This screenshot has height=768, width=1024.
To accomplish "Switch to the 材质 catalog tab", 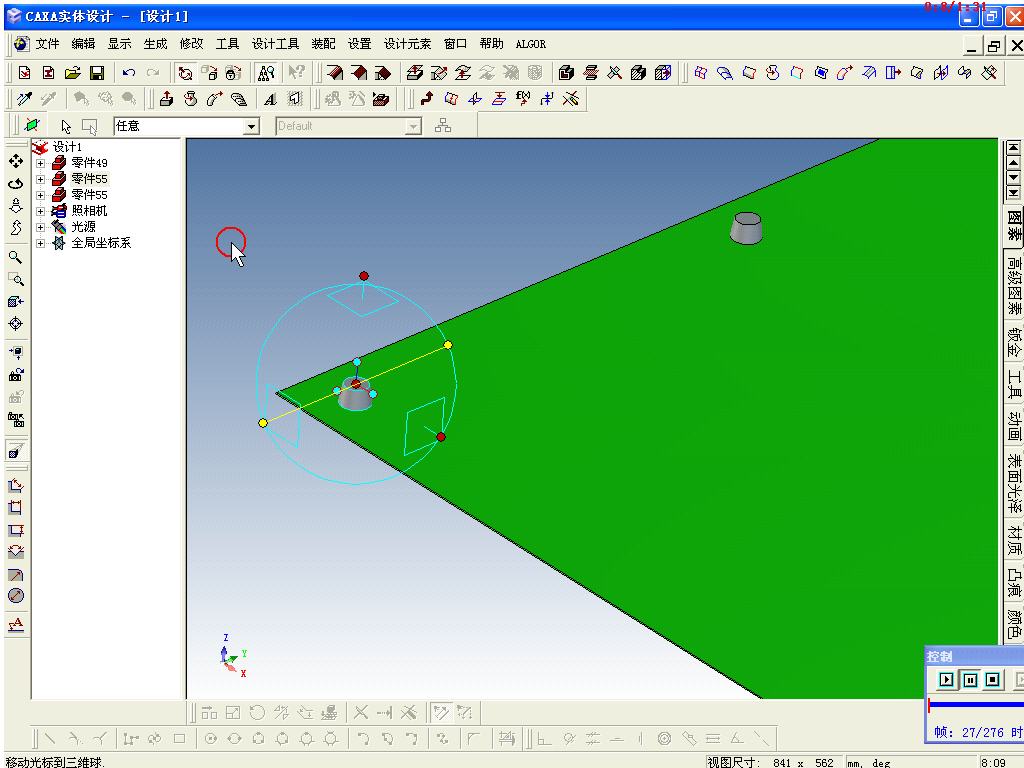I will point(1014,540).
